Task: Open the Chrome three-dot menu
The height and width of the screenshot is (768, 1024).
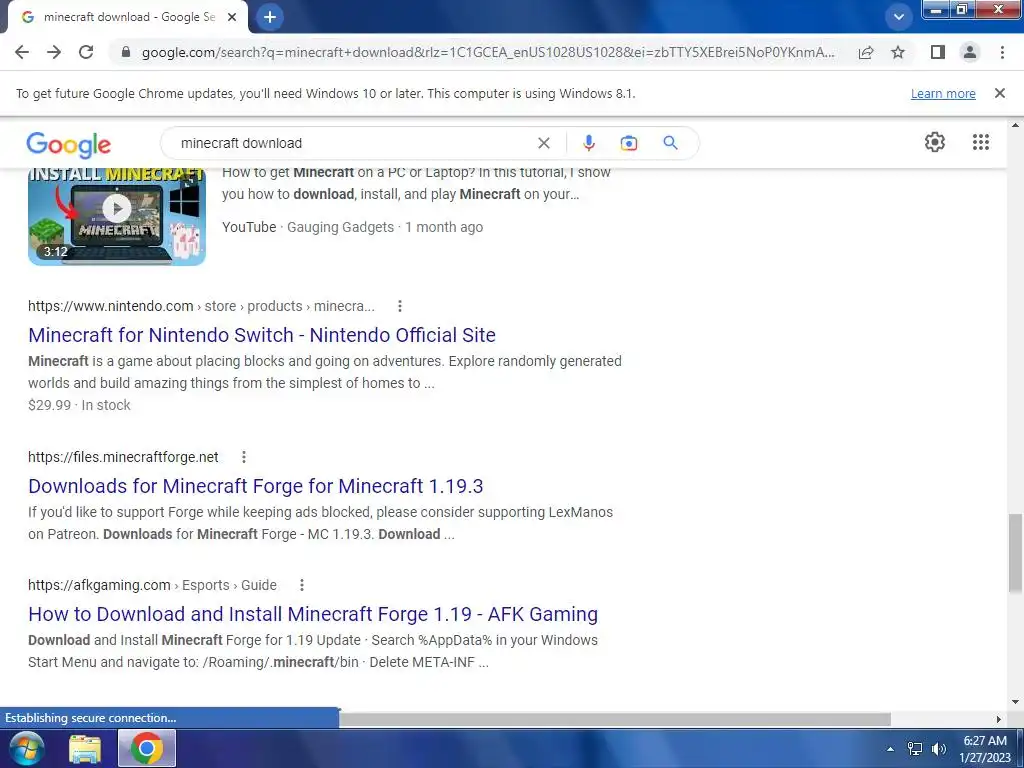Action: [x=1002, y=52]
